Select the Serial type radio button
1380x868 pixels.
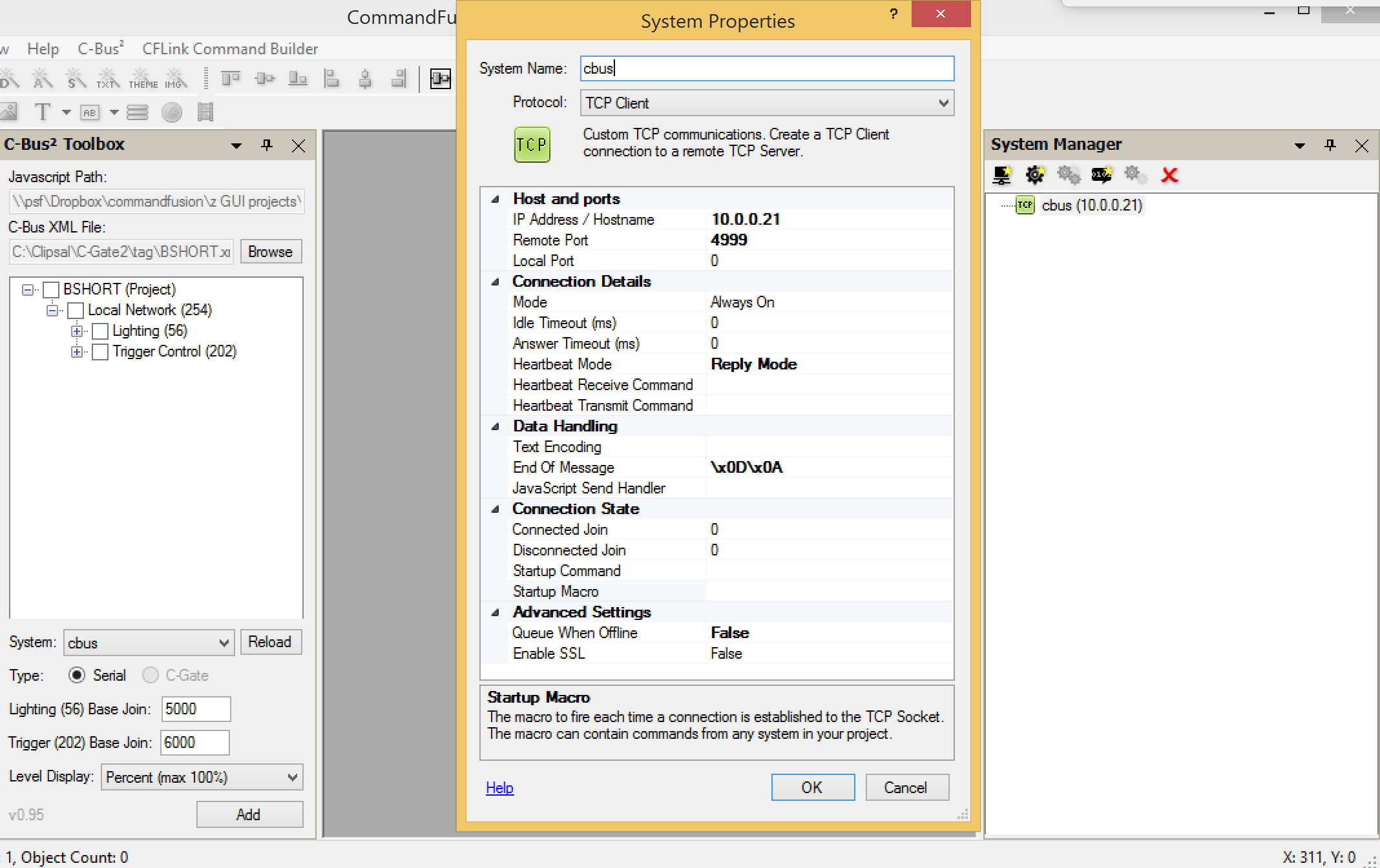78,675
